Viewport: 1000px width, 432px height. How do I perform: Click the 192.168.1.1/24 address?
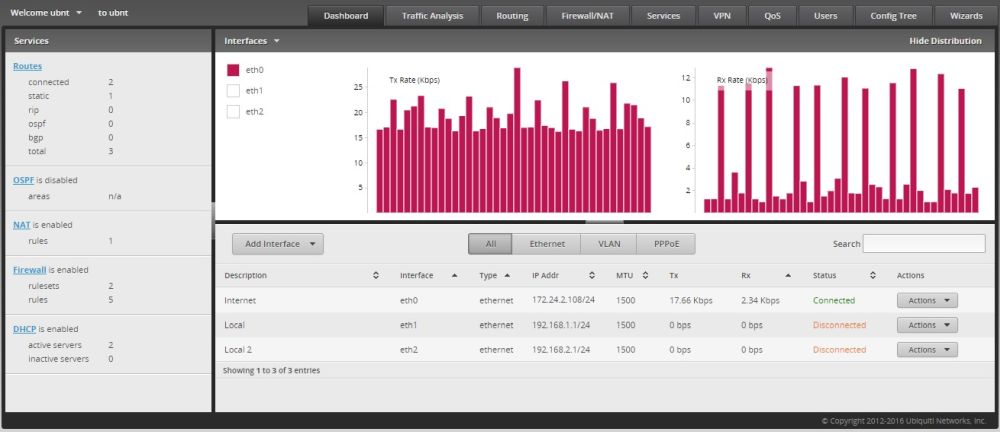561,325
